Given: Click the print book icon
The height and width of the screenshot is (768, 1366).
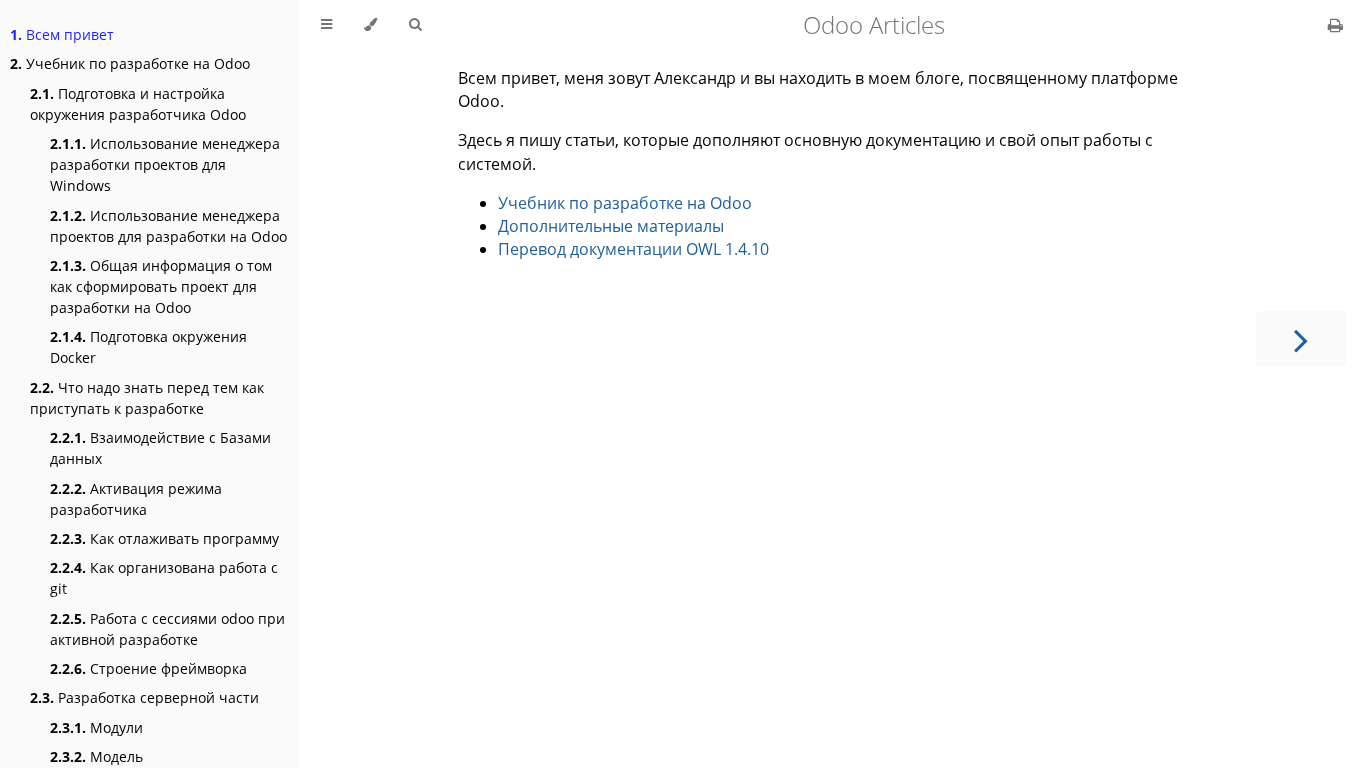Looking at the screenshot, I should 1335,26.
